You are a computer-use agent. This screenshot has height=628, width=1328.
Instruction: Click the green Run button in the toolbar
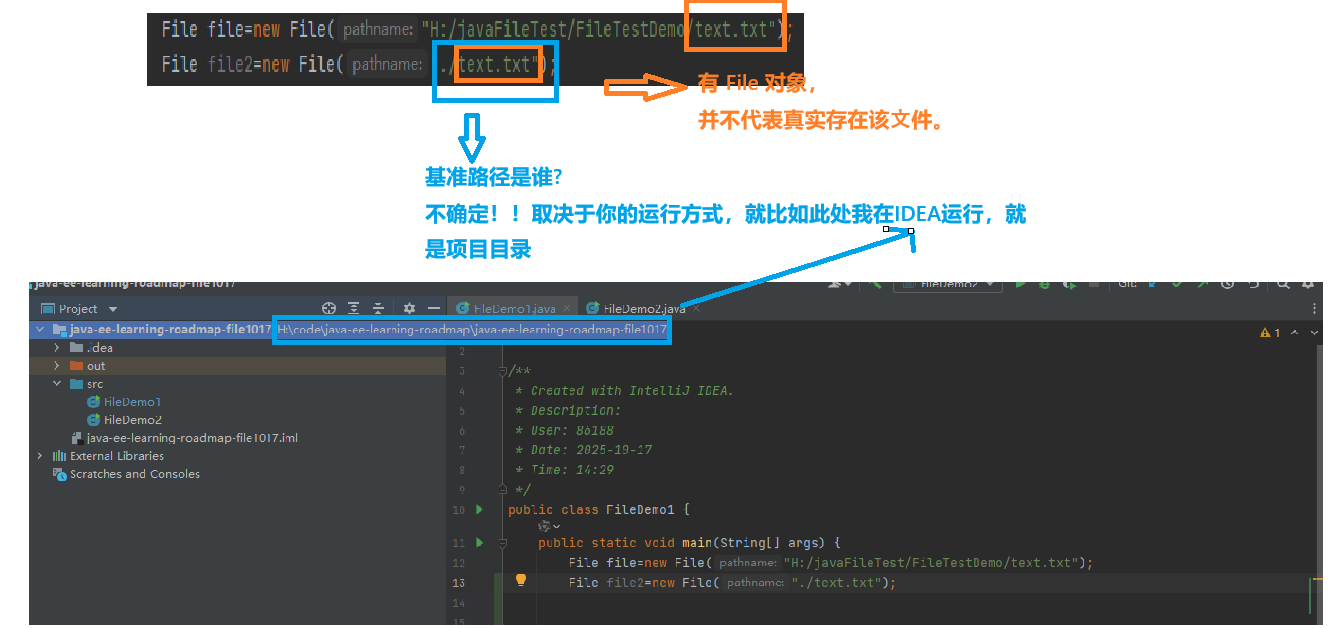coord(1021,284)
